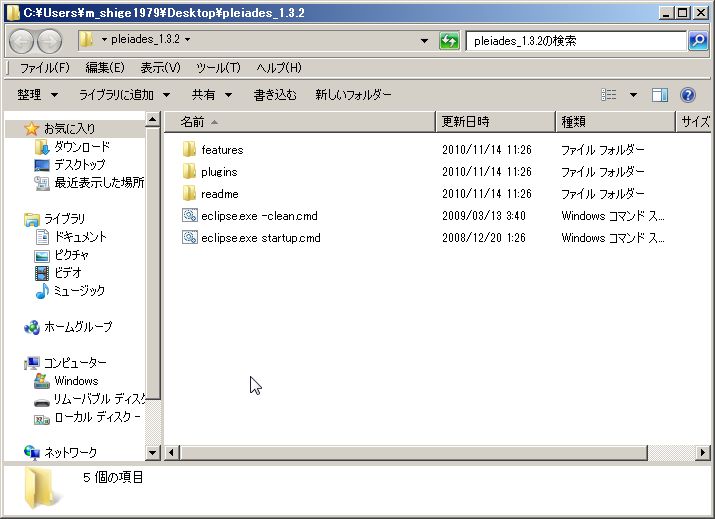Click sidebar scrollbar up arrow
Image resolution: width=715 pixels, height=519 pixels.
coord(152,119)
